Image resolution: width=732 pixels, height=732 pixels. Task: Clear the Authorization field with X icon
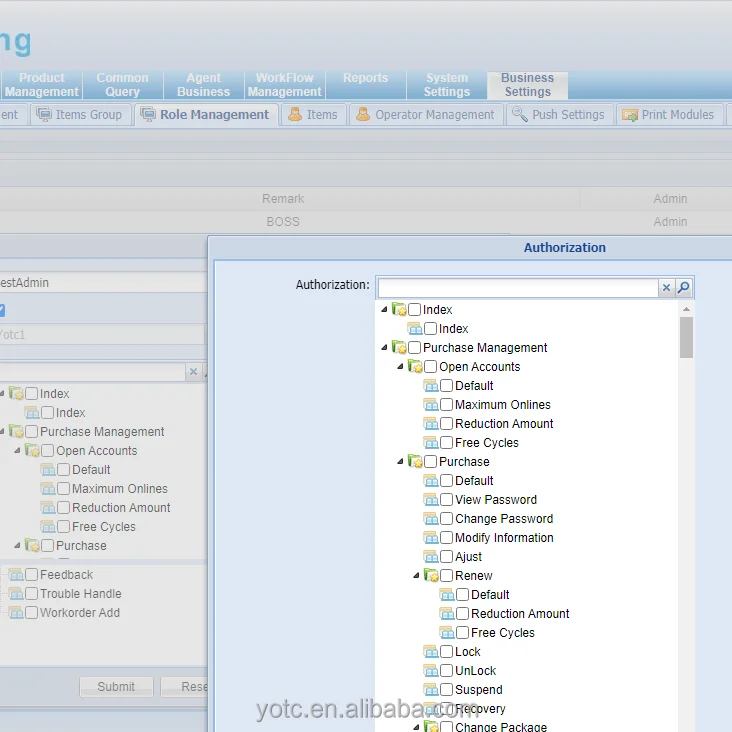click(x=666, y=288)
